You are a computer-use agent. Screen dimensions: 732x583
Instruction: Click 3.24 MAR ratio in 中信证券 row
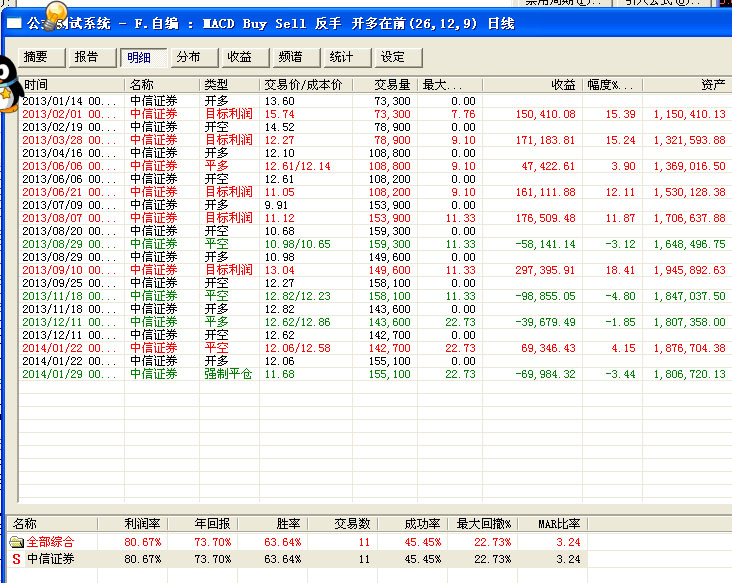pos(568,559)
